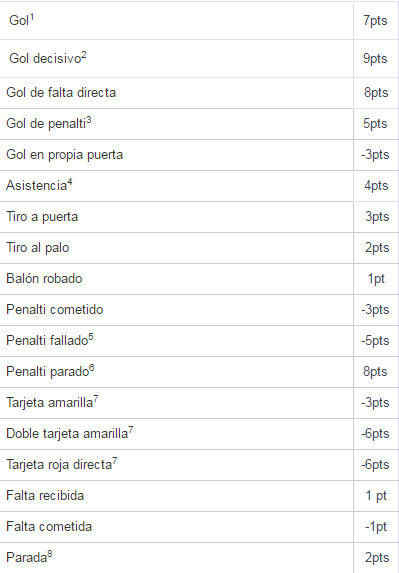Select the Doble tarjeta amarilla row
The height and width of the screenshot is (573, 399).
[x=199, y=434]
